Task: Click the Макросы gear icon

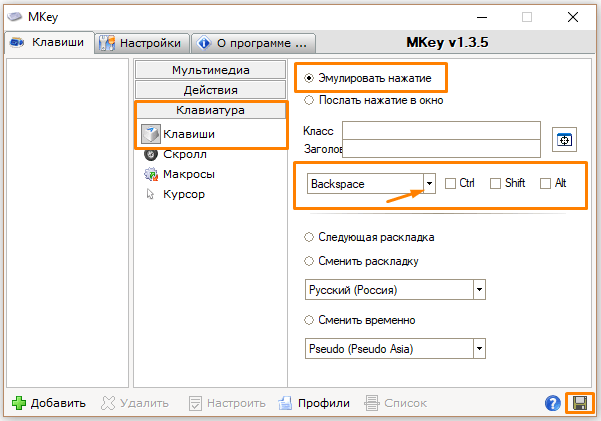Action: (x=151, y=174)
